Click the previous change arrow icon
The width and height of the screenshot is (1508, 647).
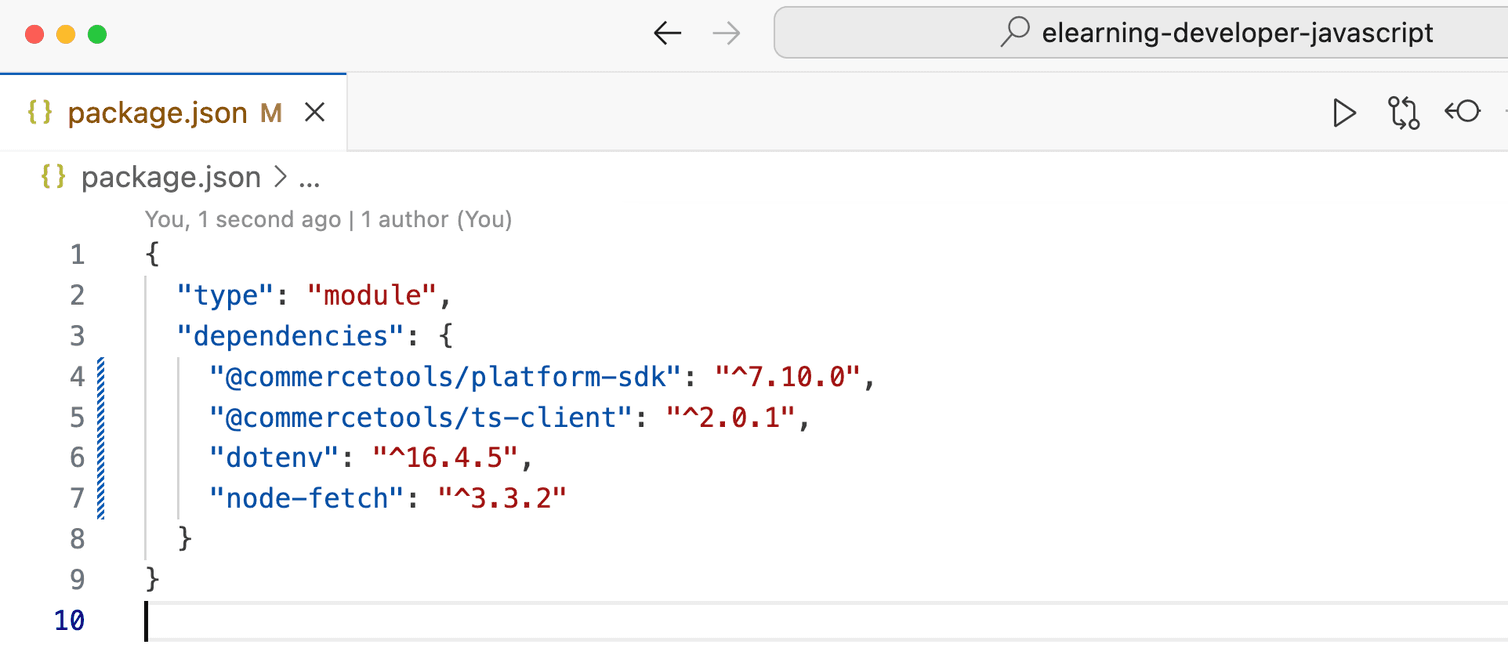click(1462, 112)
